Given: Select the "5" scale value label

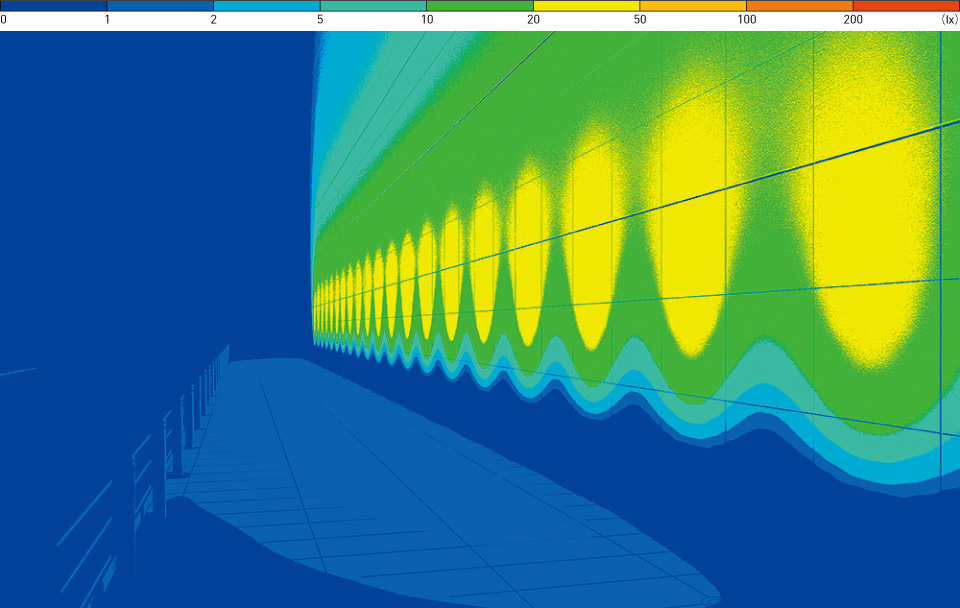Looking at the screenshot, I should pyautogui.click(x=320, y=20).
